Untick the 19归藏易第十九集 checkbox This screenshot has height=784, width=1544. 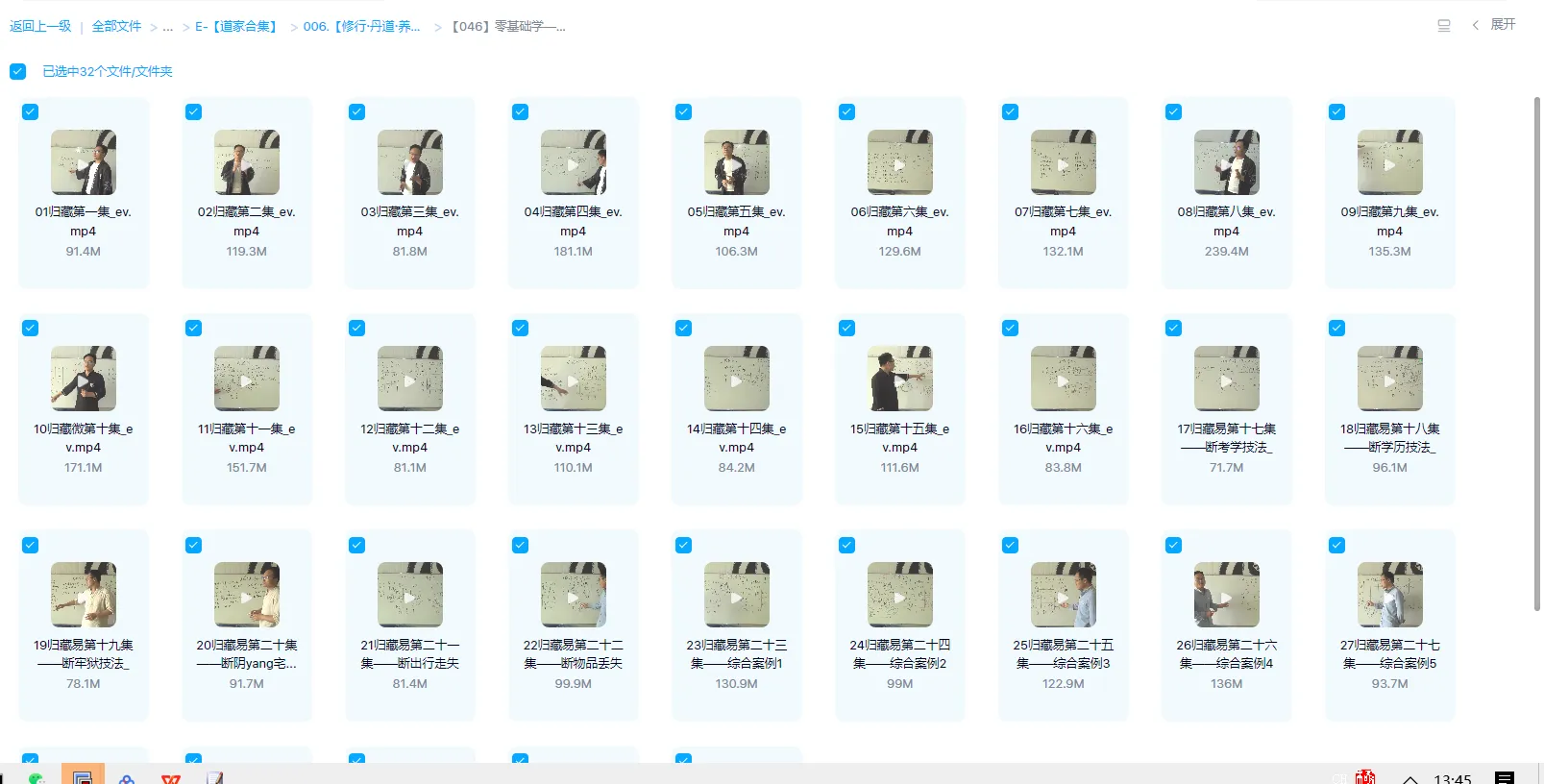31,545
